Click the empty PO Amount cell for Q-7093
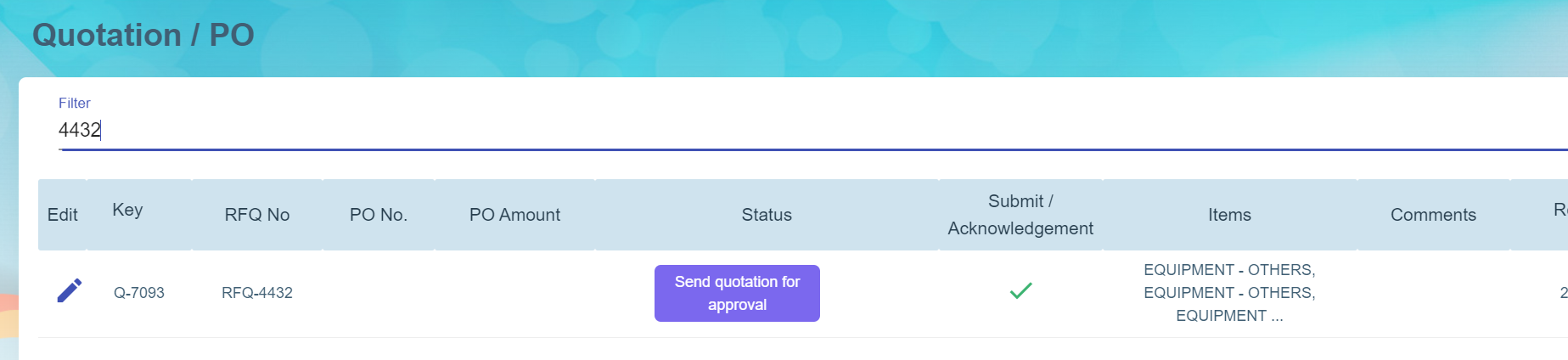1568x360 pixels. (x=514, y=293)
